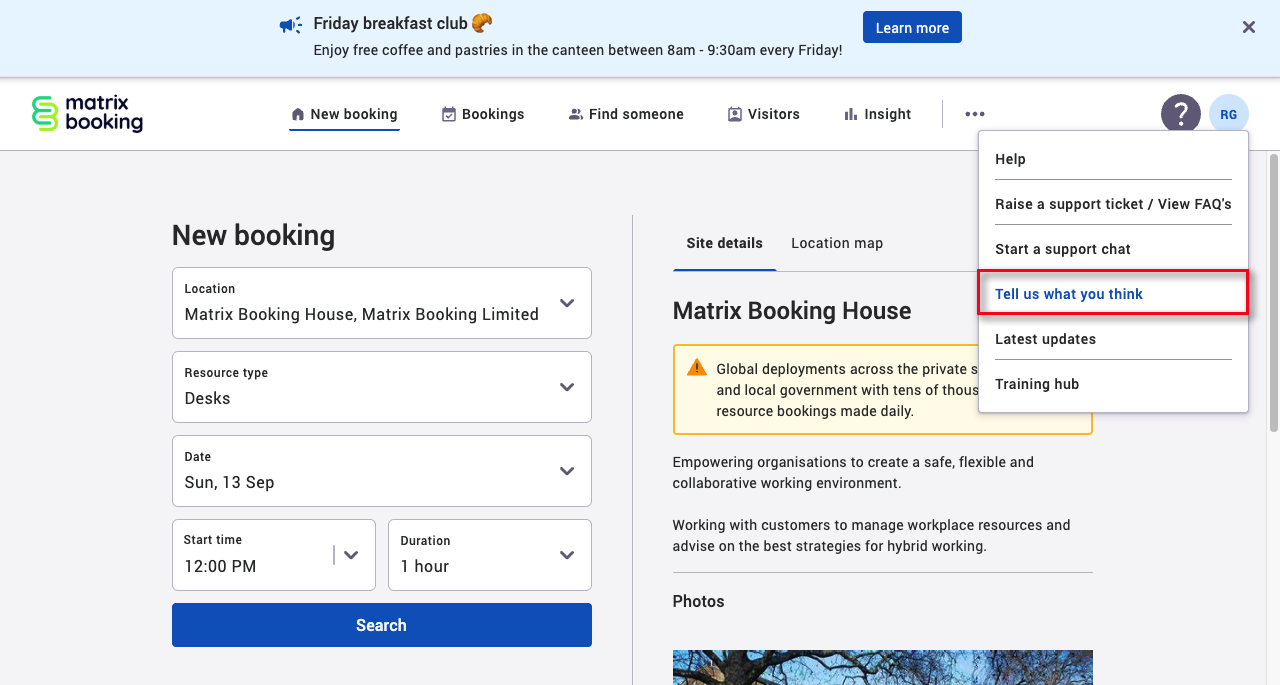Click the Matrix Booking House heading
Screen dimensions: 1280x685
[792, 311]
